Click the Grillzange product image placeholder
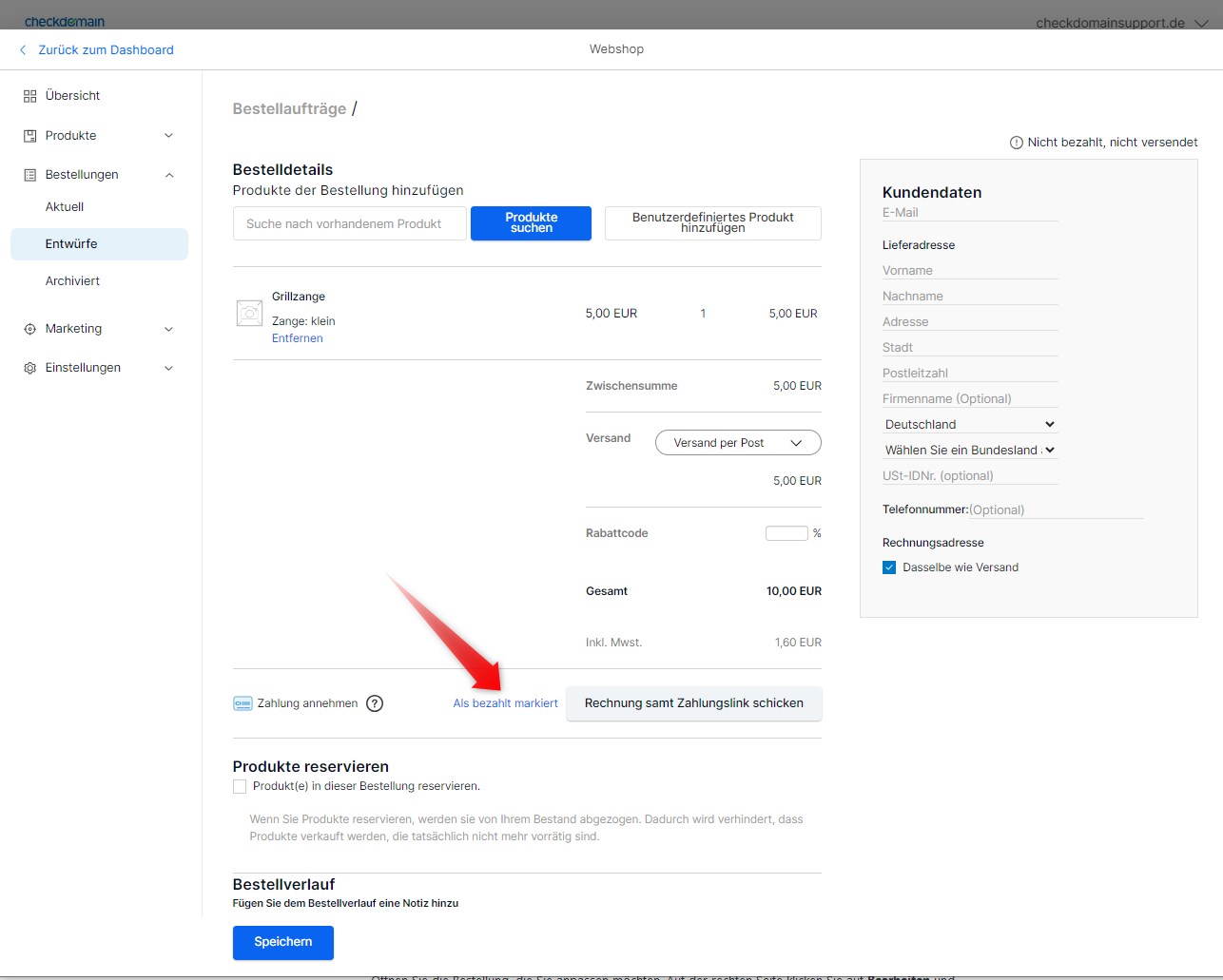This screenshot has width=1223, height=980. (249, 313)
